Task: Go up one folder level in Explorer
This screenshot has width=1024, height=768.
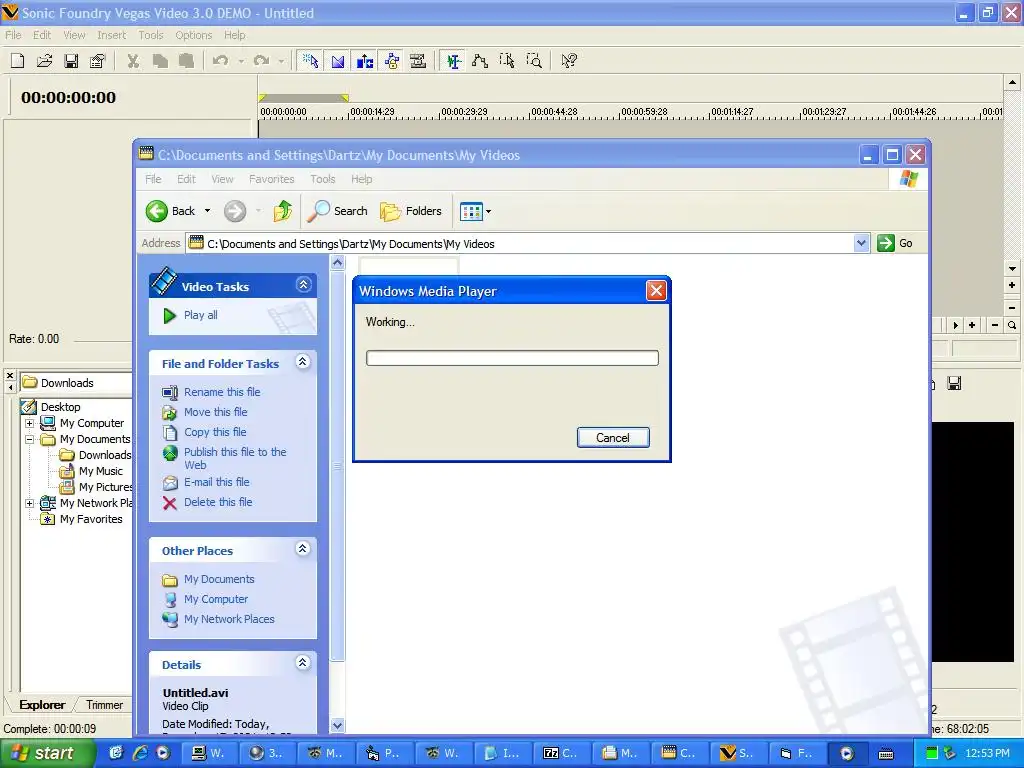Action: [x=283, y=211]
